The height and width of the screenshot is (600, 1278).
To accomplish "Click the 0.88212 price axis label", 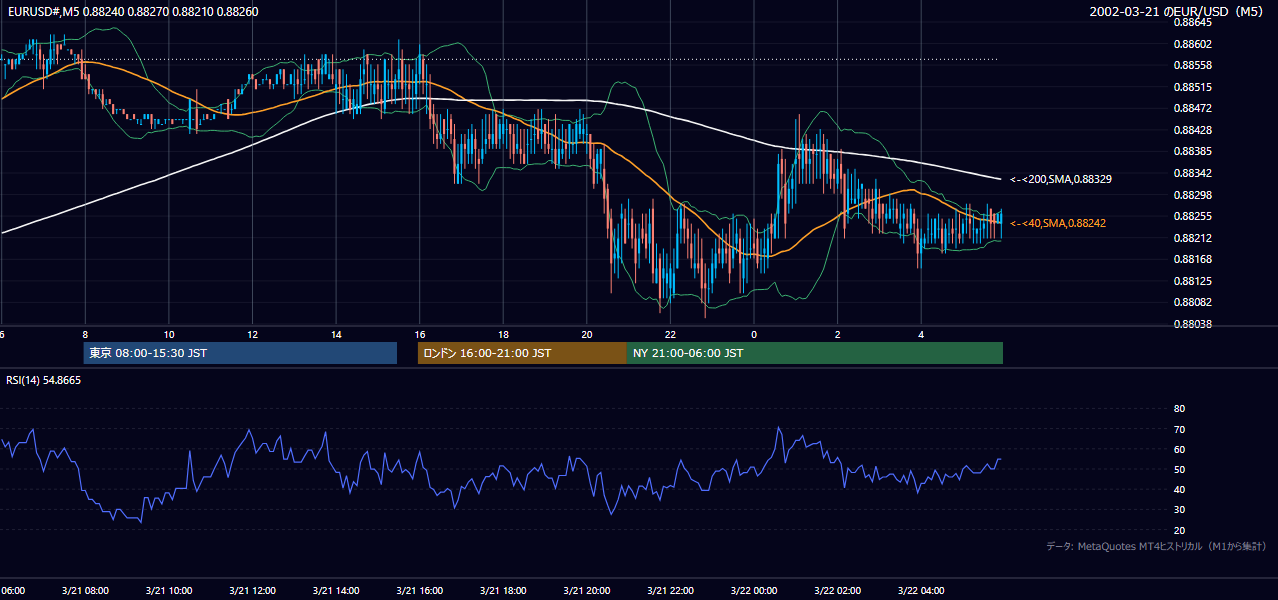I will click(x=1192, y=238).
